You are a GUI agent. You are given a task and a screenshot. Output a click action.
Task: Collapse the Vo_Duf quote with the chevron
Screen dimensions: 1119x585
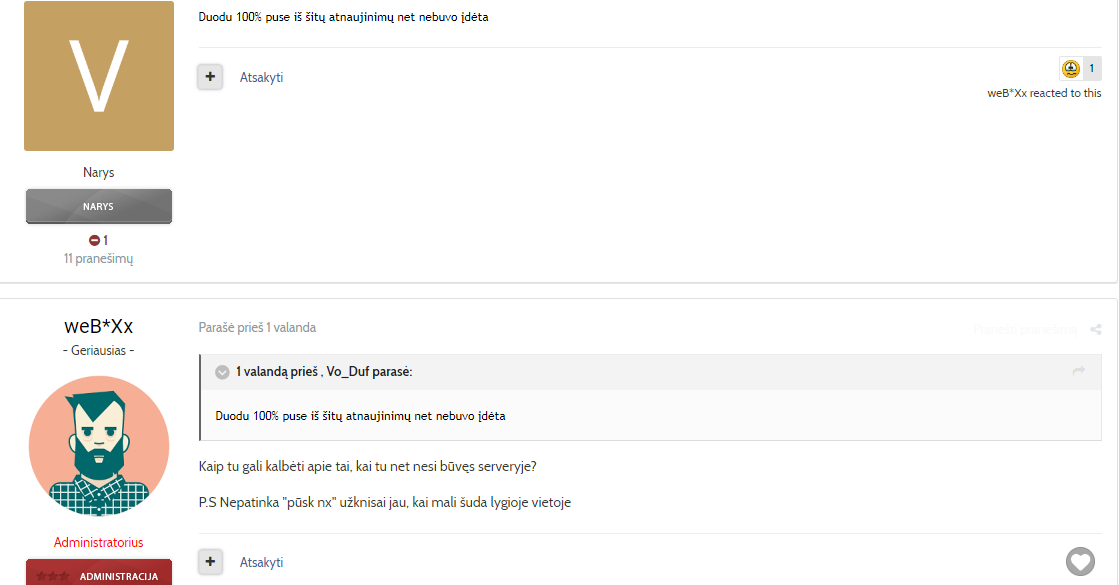click(x=222, y=372)
